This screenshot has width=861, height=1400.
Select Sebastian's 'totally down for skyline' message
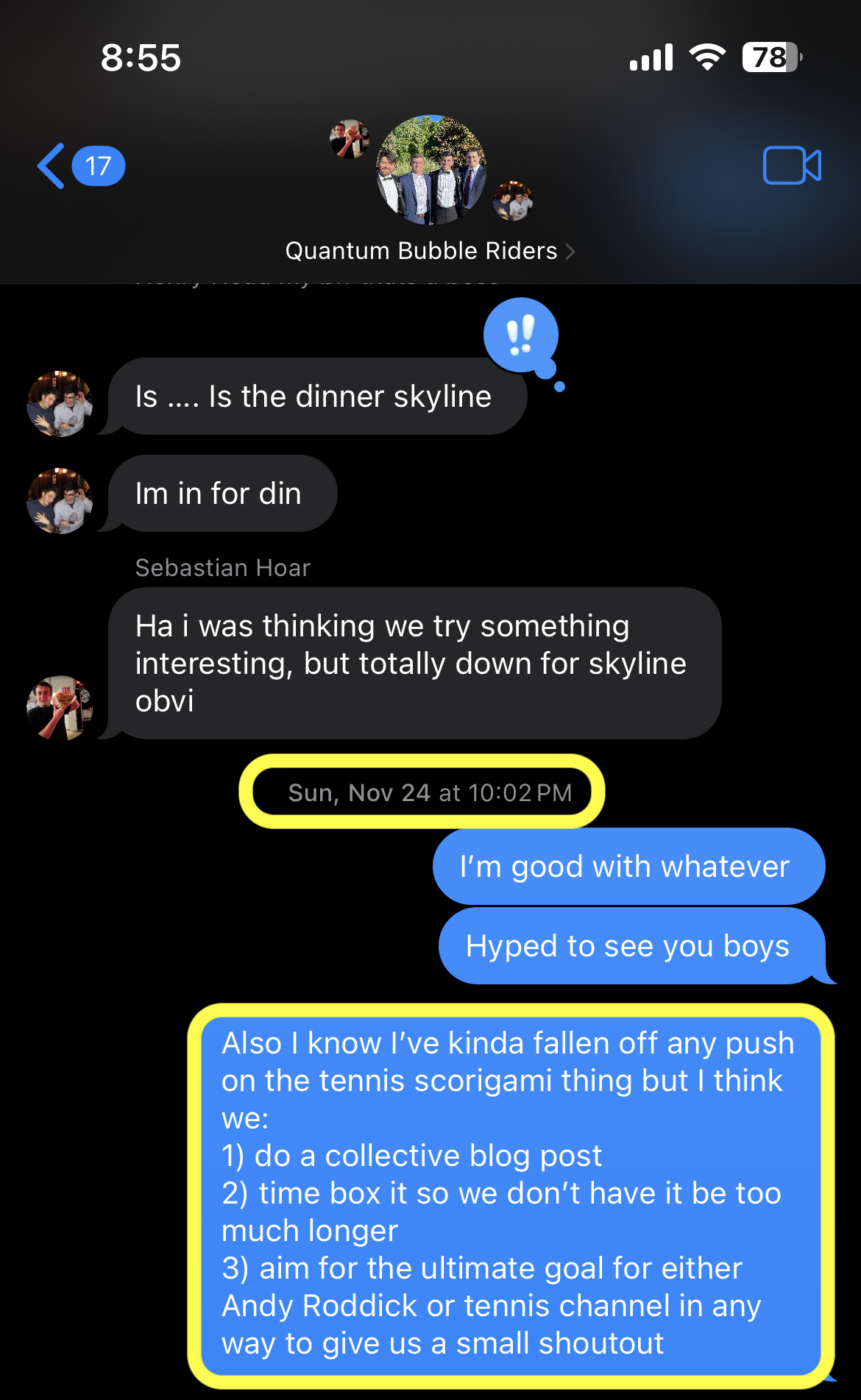[x=414, y=663]
